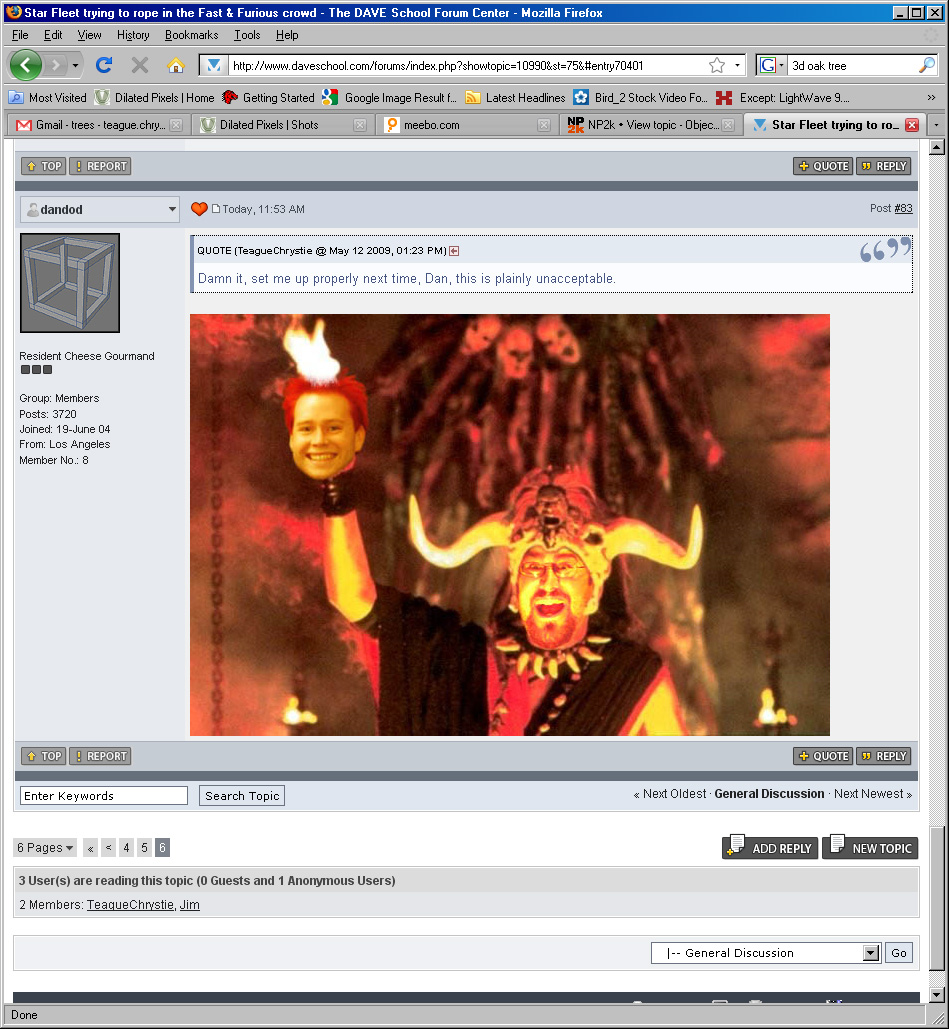
Task: Click the REPORT button under dandod's post
Action: 100,756
